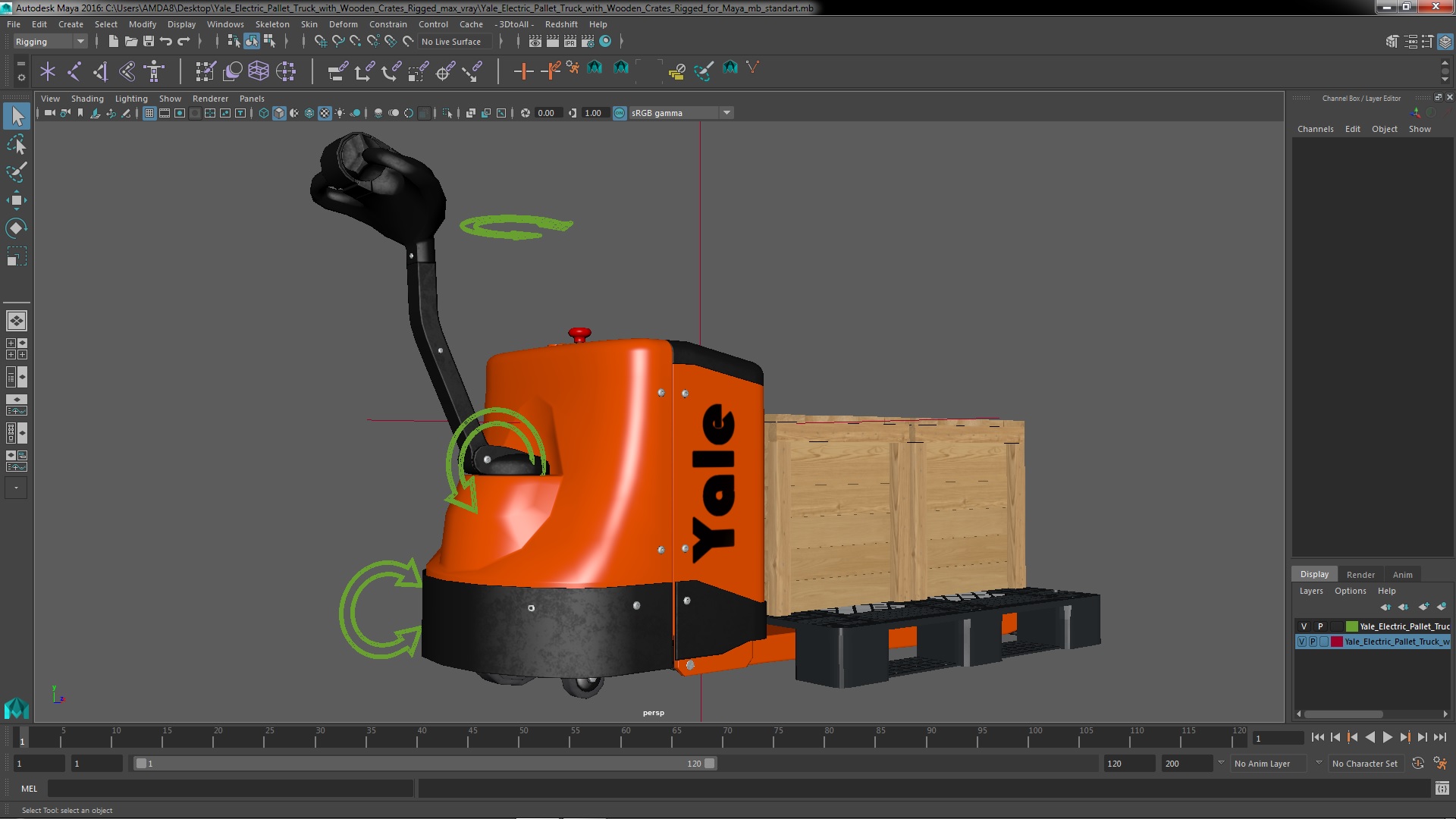
Task: Select the Create Joints shelf tool
Action: tap(74, 71)
